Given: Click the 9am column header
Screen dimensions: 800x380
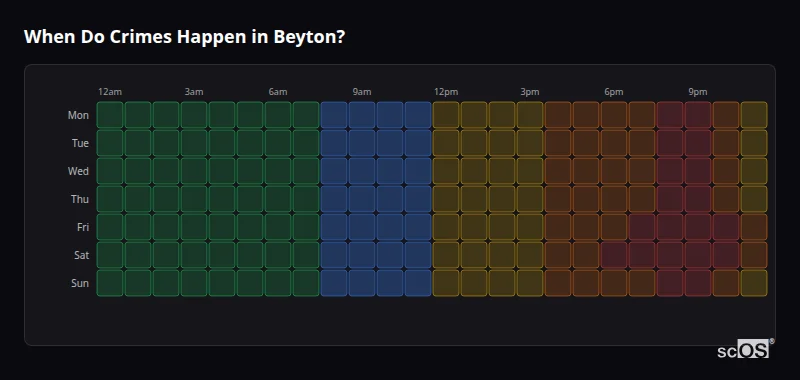Looking at the screenshot, I should click(362, 92).
